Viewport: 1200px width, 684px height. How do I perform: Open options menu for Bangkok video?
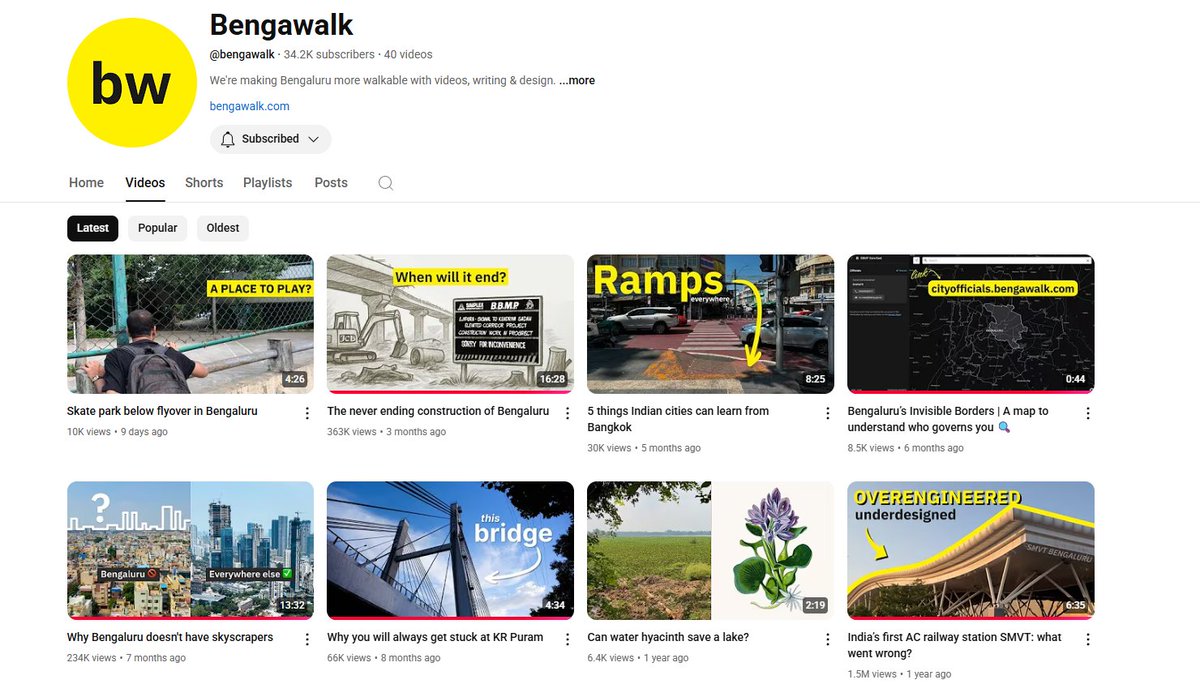[827, 413]
